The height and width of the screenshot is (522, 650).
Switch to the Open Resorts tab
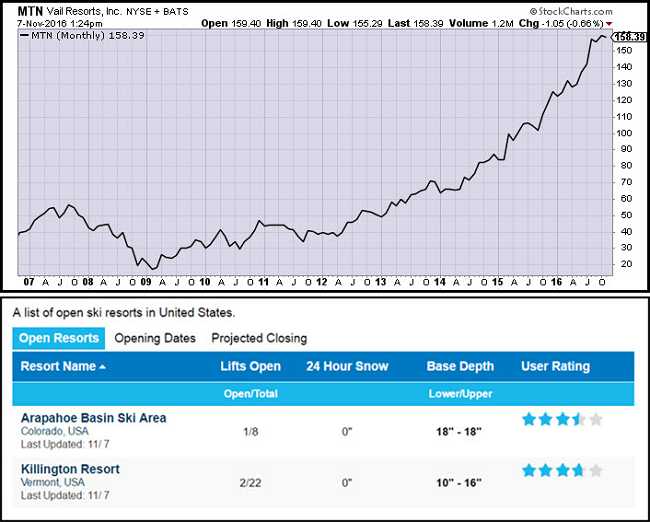[x=59, y=338]
